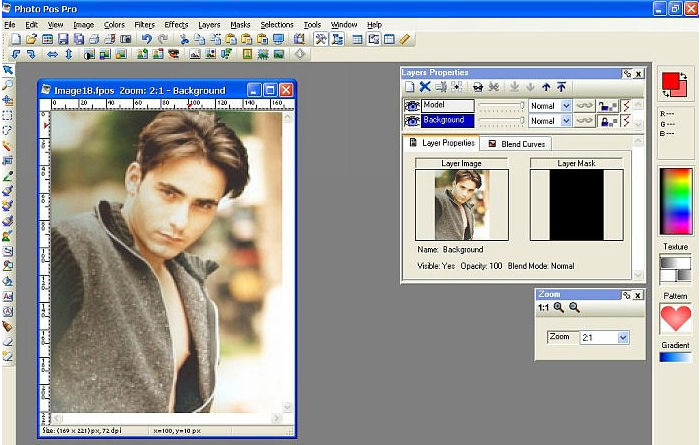Move layer up with the up arrow icon

(x=546, y=88)
